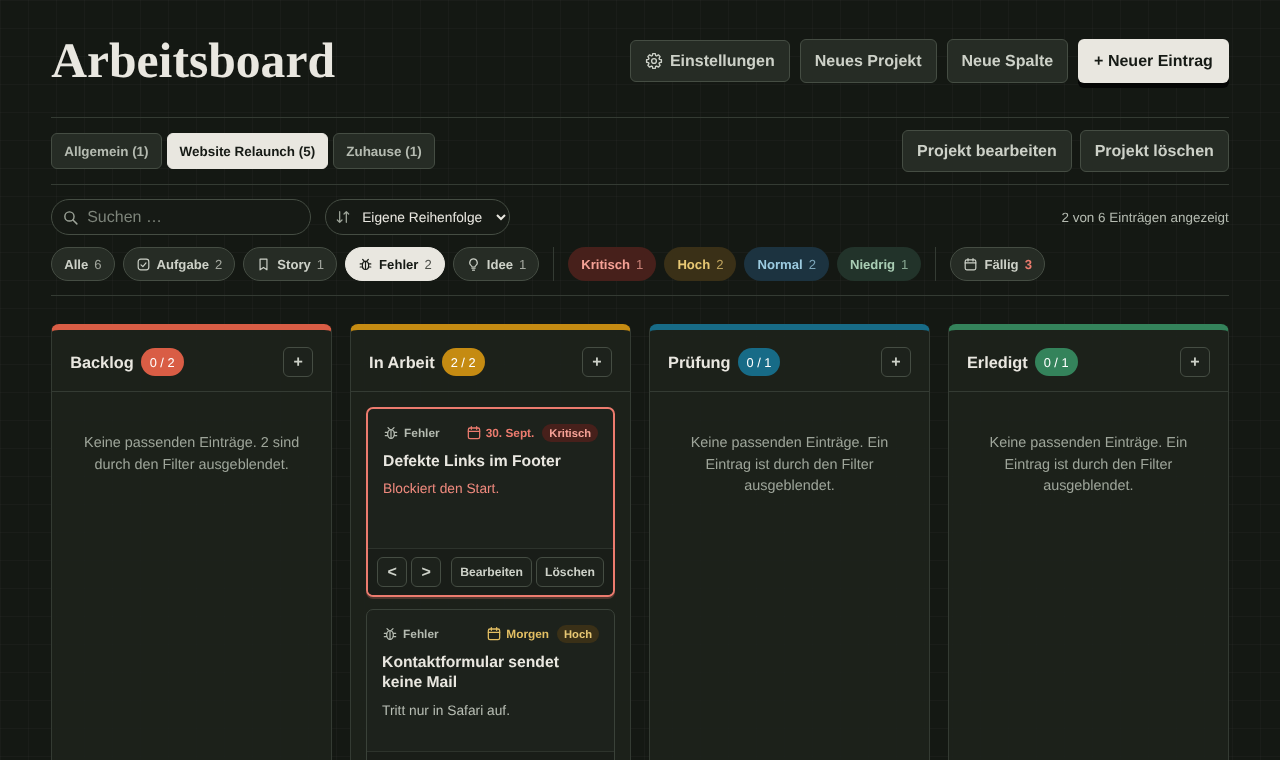Click calendar icon next to Morgen

pos(494,634)
